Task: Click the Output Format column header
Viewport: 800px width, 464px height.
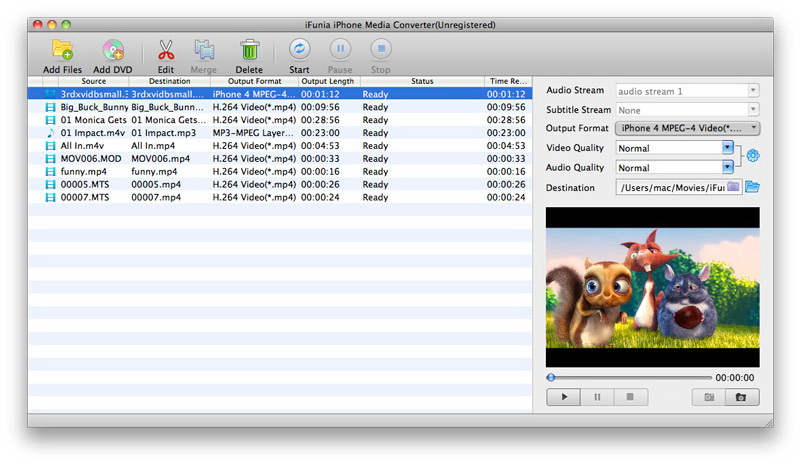Action: pos(254,81)
